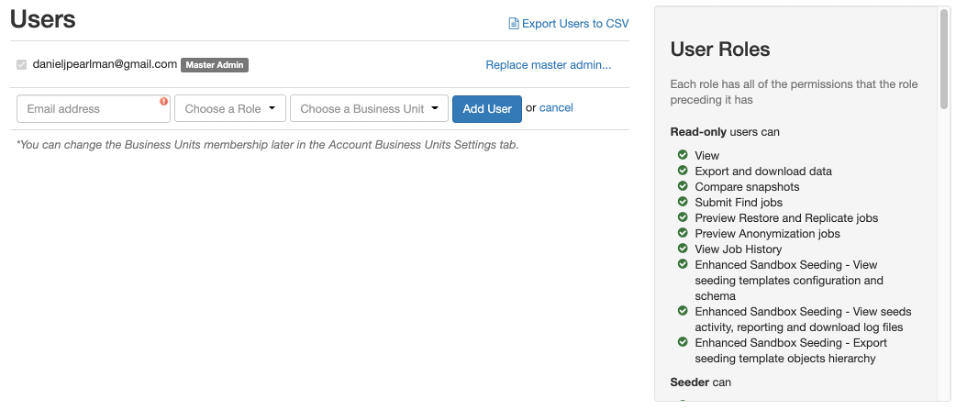Click green check icon beside Export and download data
This screenshot has height=410, width=956.
pos(682,171)
